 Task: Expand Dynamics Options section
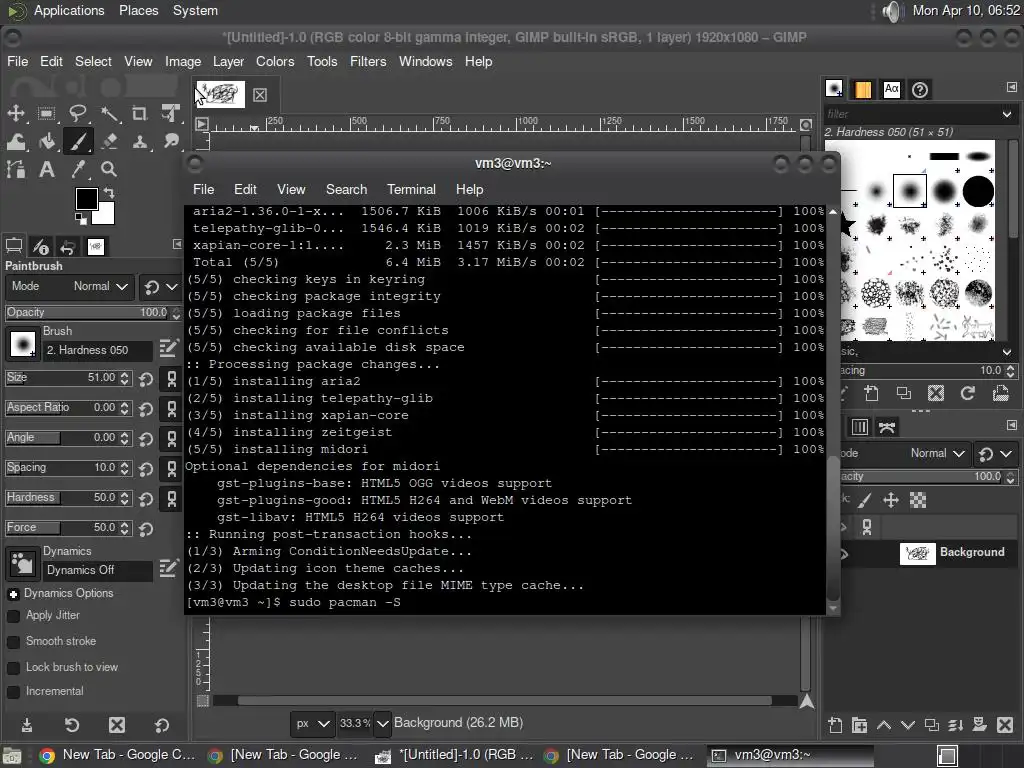[x=13, y=594]
